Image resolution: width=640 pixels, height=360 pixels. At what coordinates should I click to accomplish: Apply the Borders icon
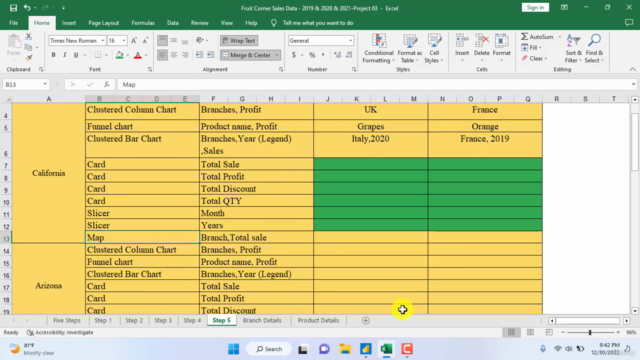(98, 55)
